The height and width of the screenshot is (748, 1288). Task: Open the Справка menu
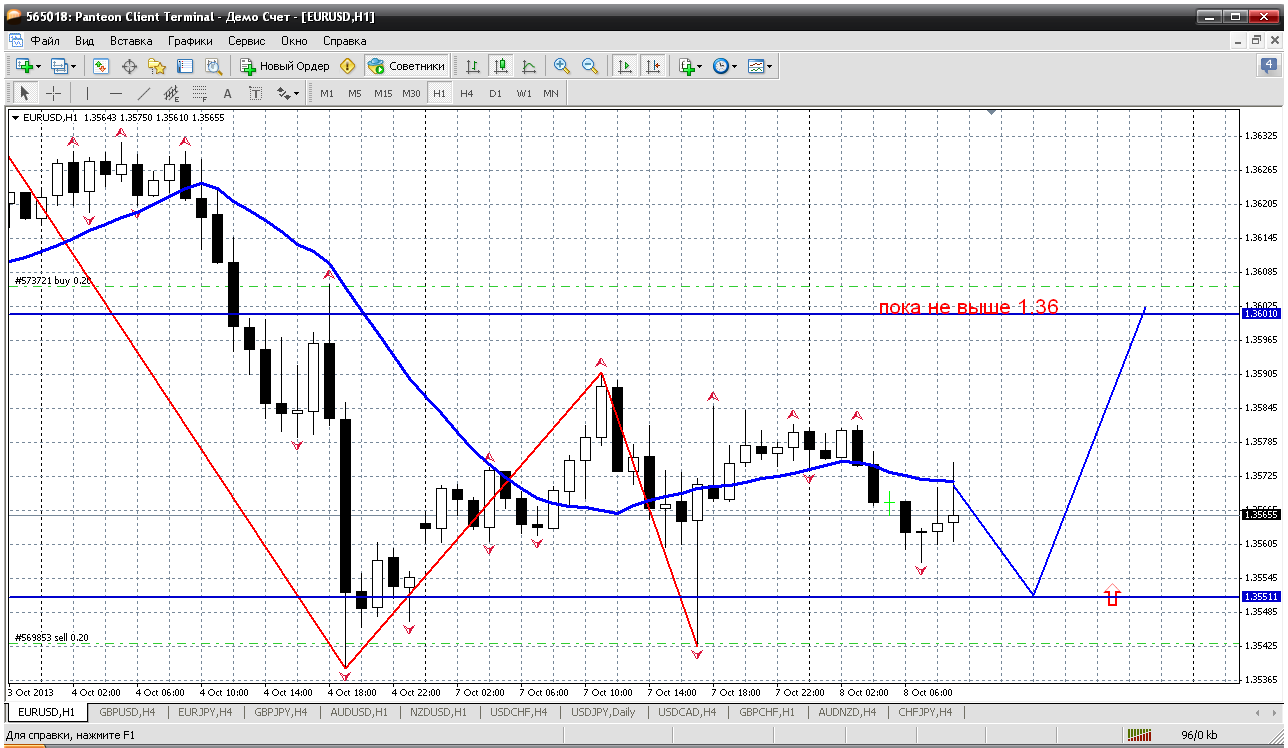point(345,41)
